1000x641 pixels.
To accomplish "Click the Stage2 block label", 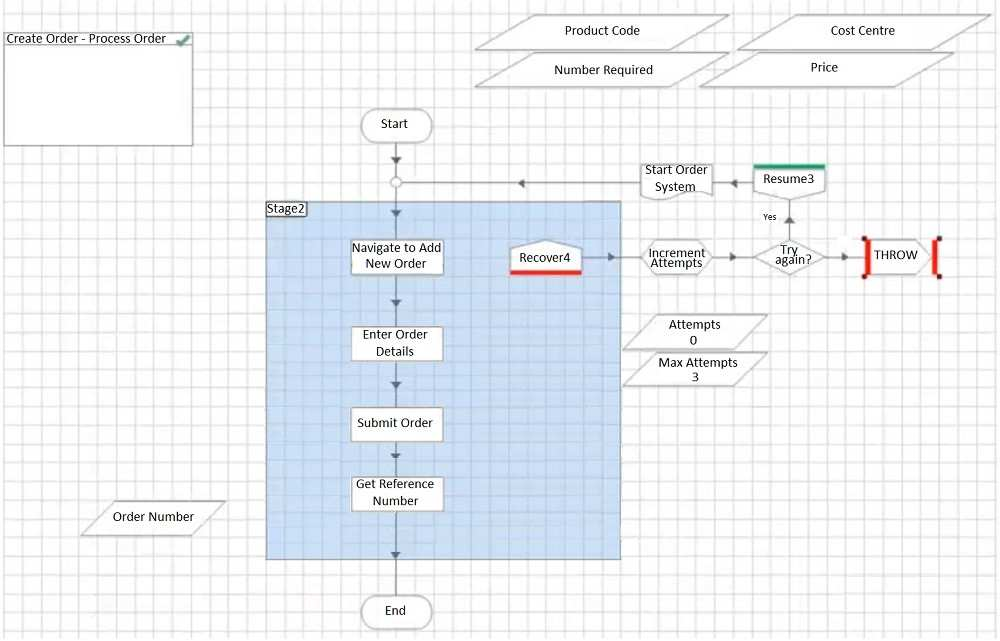I will click(286, 209).
